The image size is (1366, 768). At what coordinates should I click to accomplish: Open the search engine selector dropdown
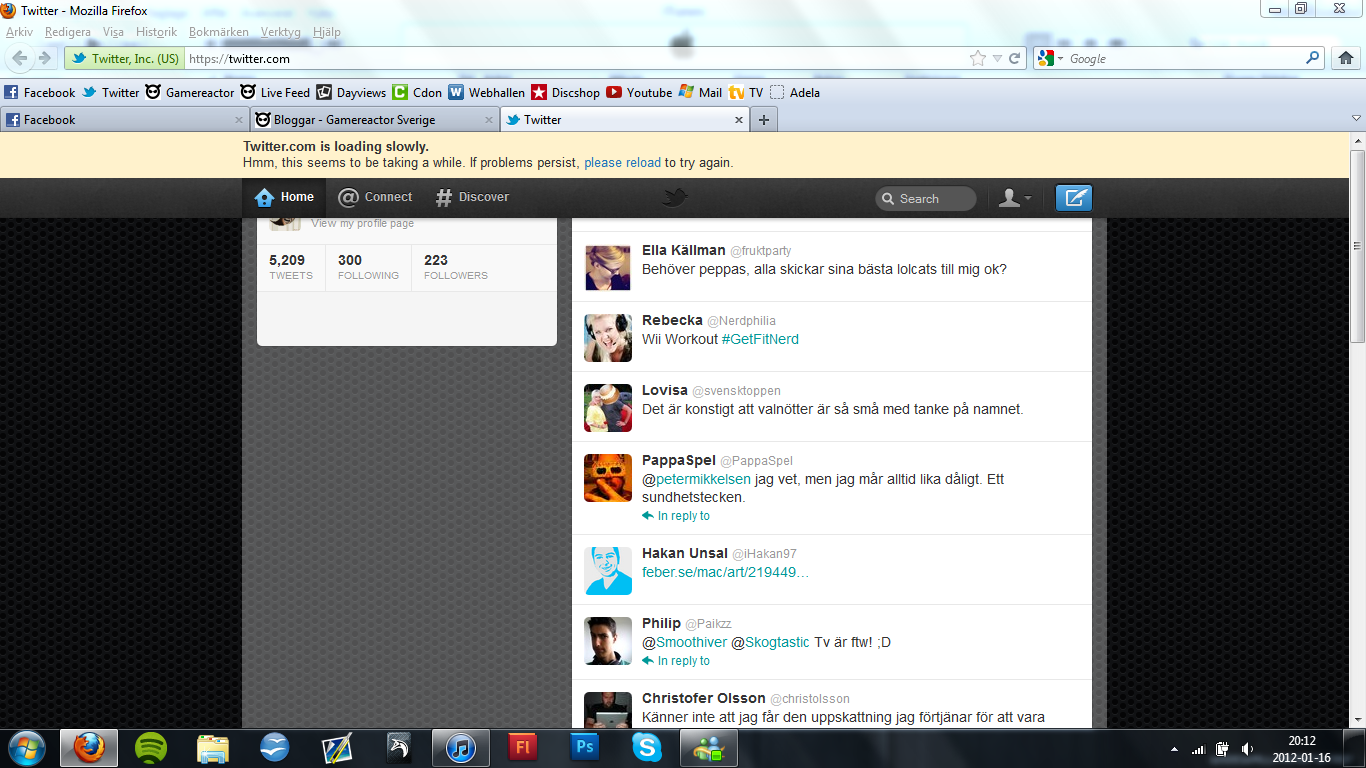1049,58
